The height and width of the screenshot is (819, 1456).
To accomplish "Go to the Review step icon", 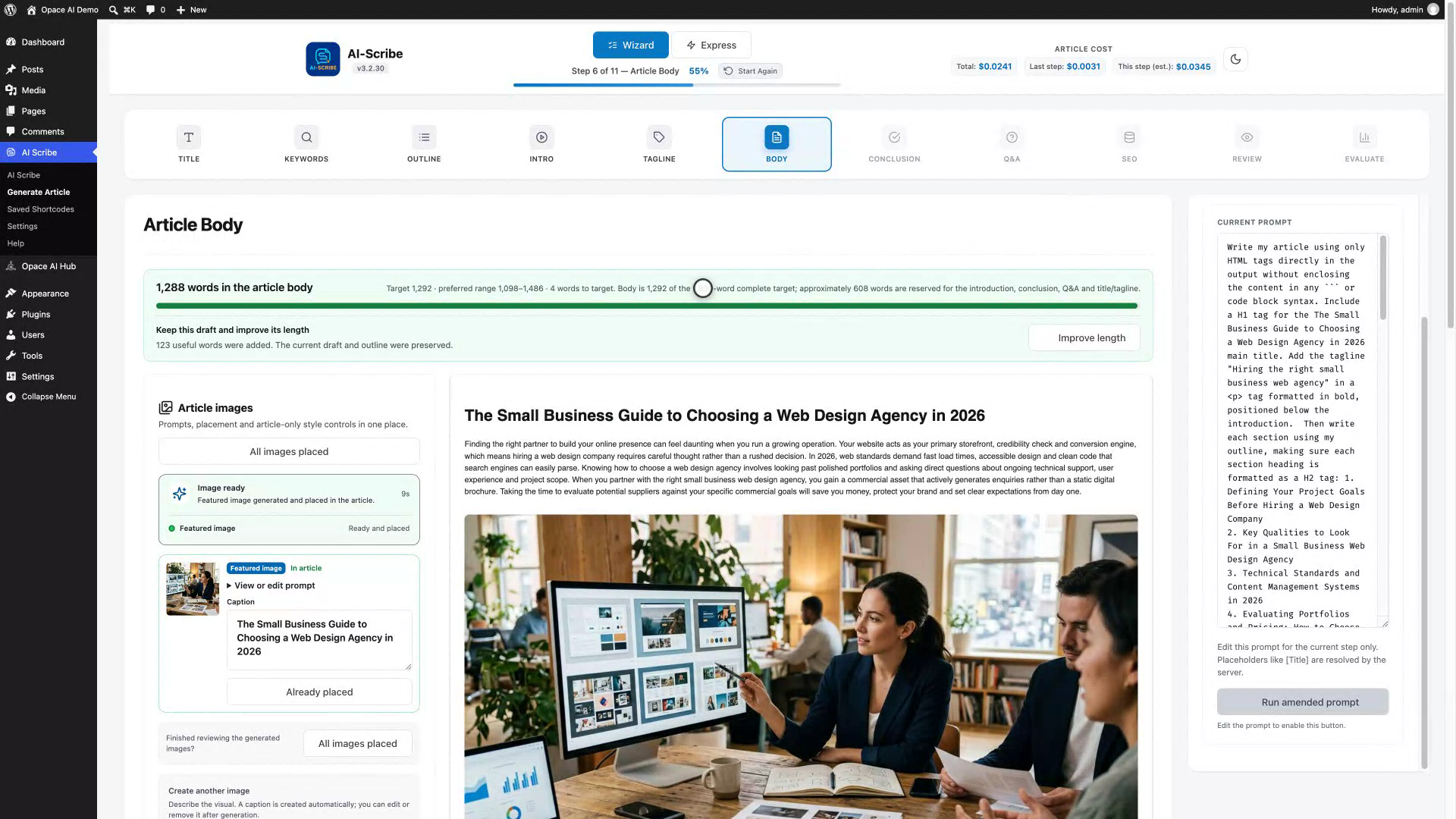I will [x=1247, y=137].
